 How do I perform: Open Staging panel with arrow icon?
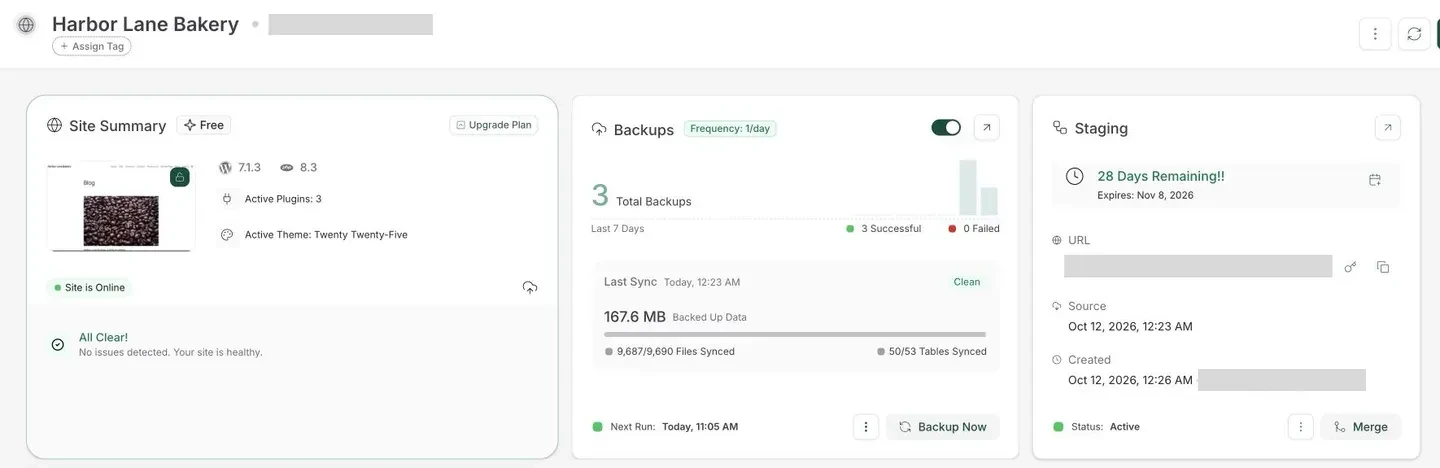1388,128
